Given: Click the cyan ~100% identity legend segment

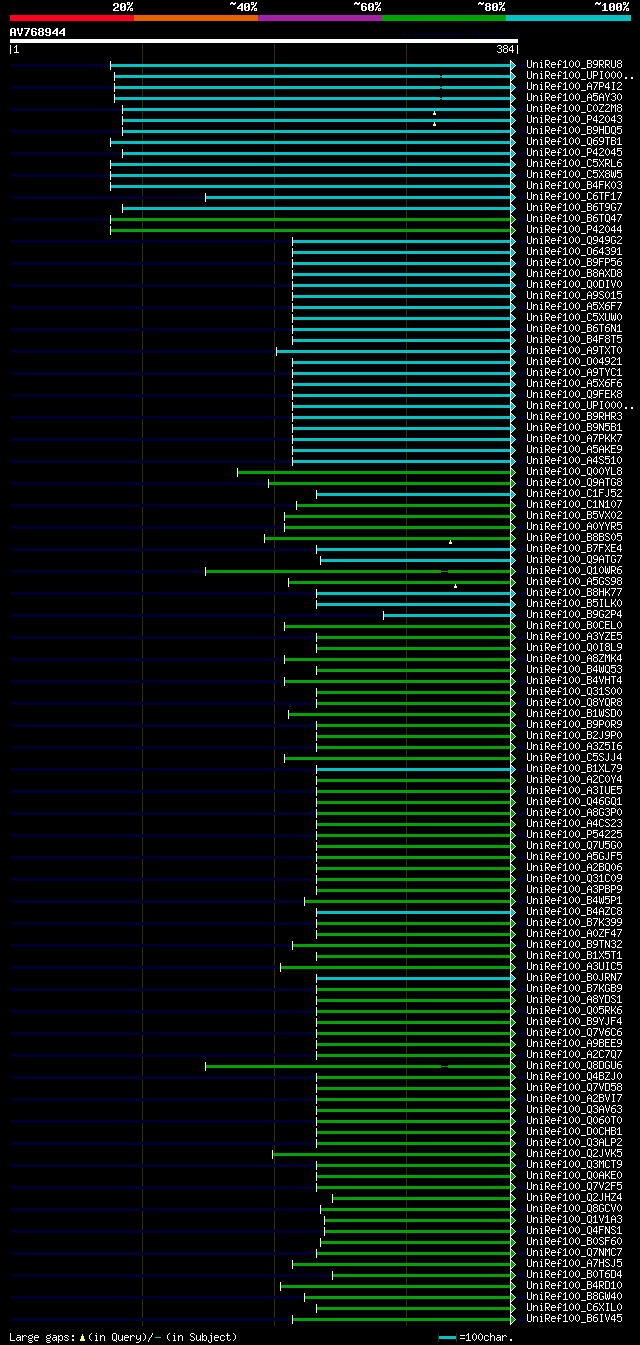Looking at the screenshot, I should (x=568, y=18).
